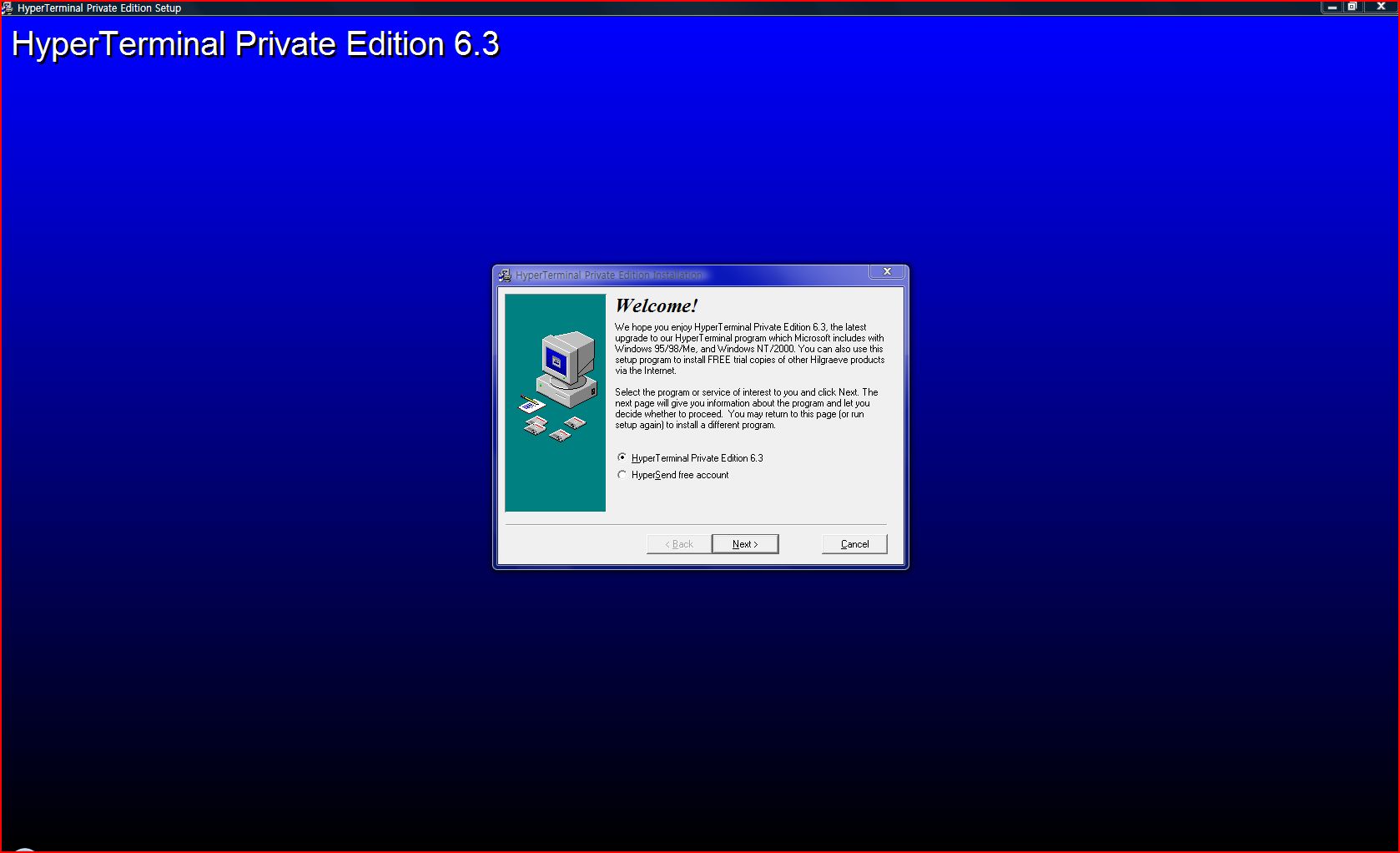Click the HyperTerminal Private Edition 6.3 banner text
Screen dimensions: 1400x853
coord(255,44)
